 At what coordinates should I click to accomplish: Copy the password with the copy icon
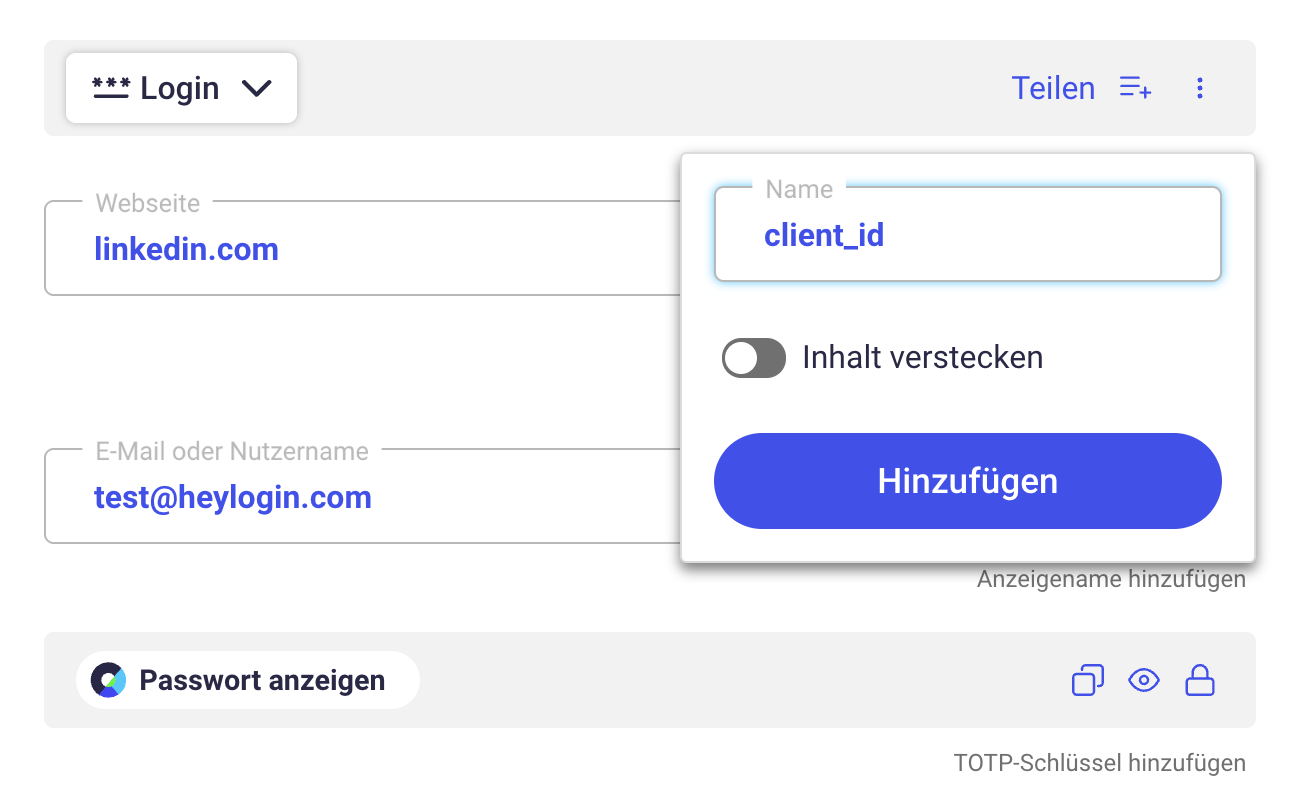tap(1087, 681)
